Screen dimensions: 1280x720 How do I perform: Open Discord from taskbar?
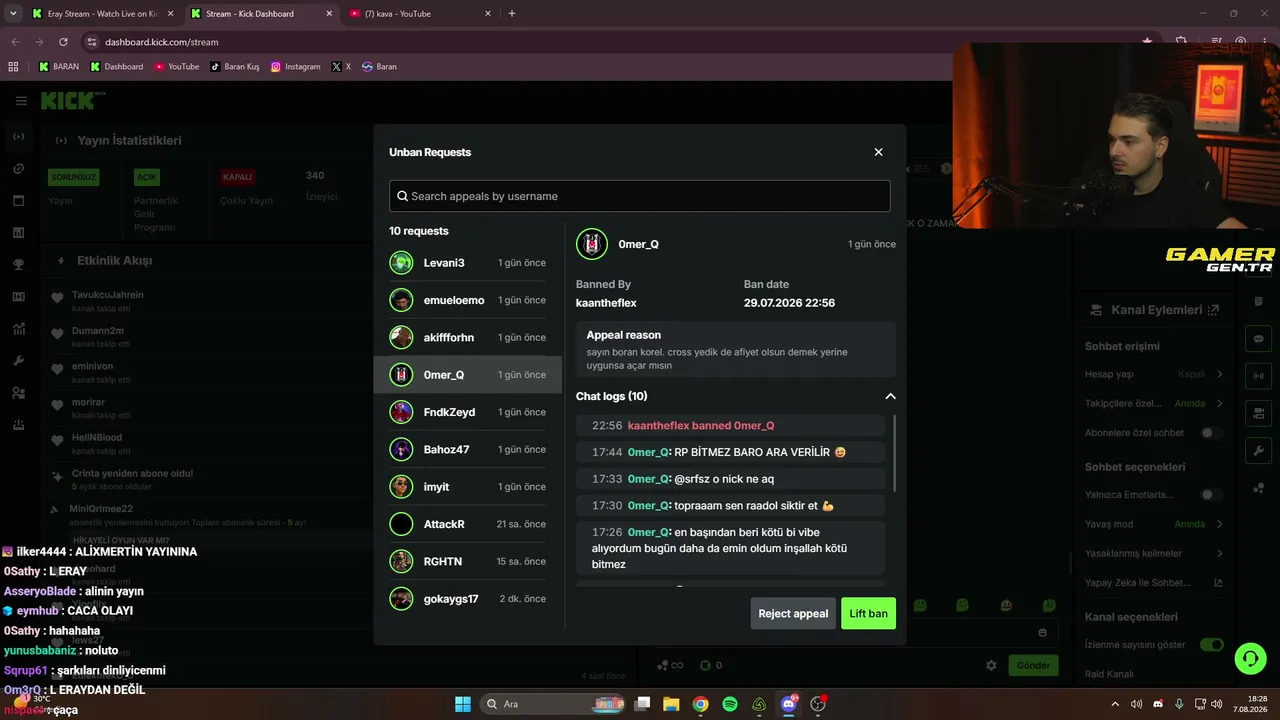(789, 704)
